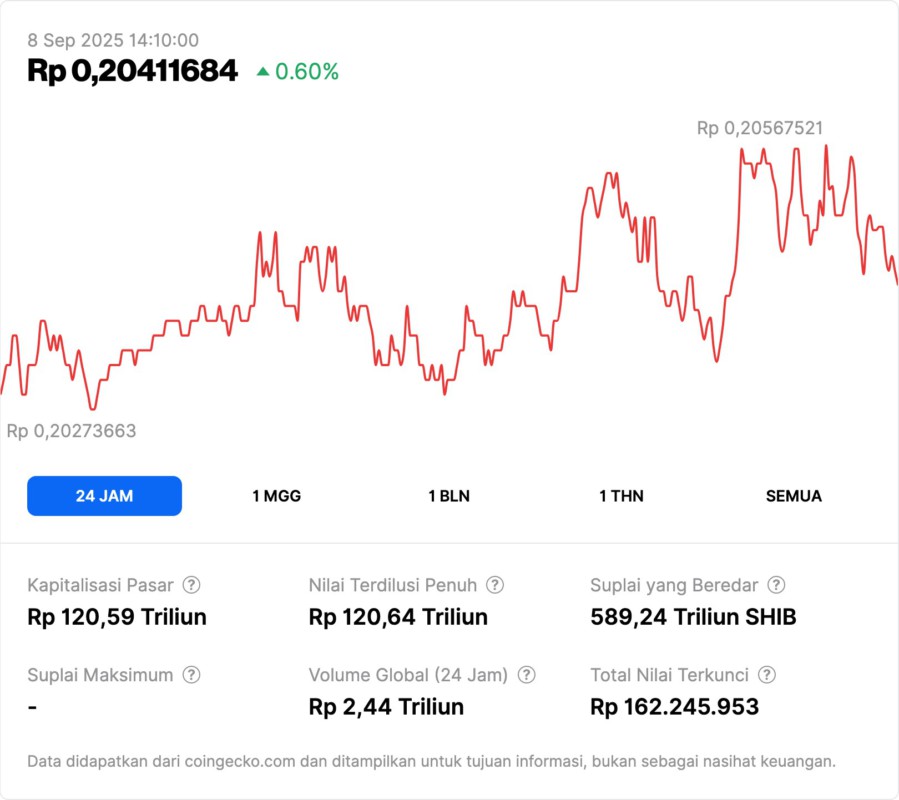Show the Suplai Maksimum help icon tooltip

click(x=191, y=675)
